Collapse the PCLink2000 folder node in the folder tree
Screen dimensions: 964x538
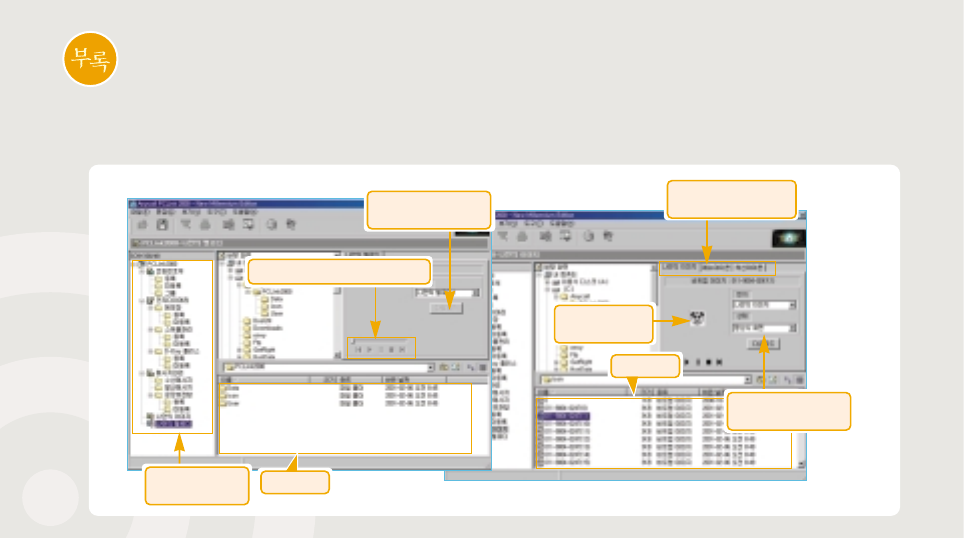[x=248, y=291]
